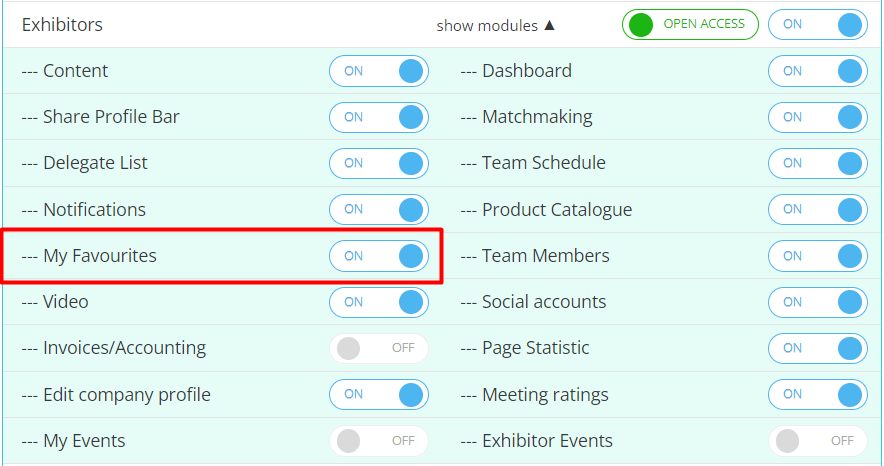Toggle the Share Profile Bar switch
The image size is (884, 466).
click(378, 117)
